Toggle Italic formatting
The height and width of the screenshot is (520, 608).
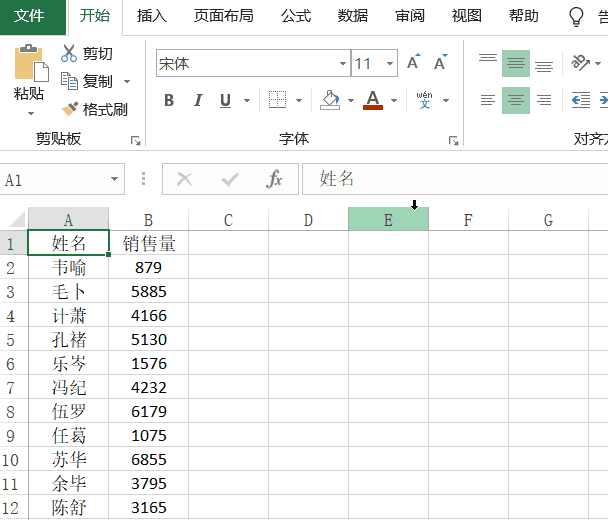[198, 100]
